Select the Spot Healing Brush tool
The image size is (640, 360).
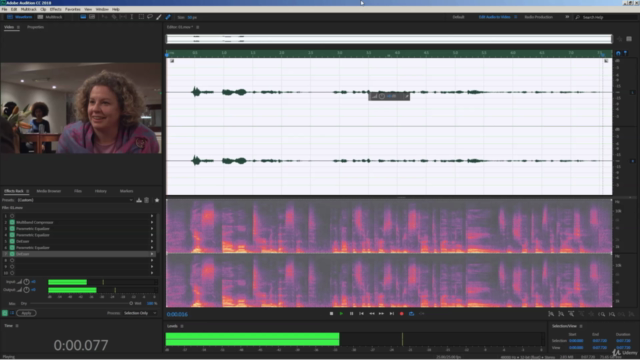tap(168, 17)
